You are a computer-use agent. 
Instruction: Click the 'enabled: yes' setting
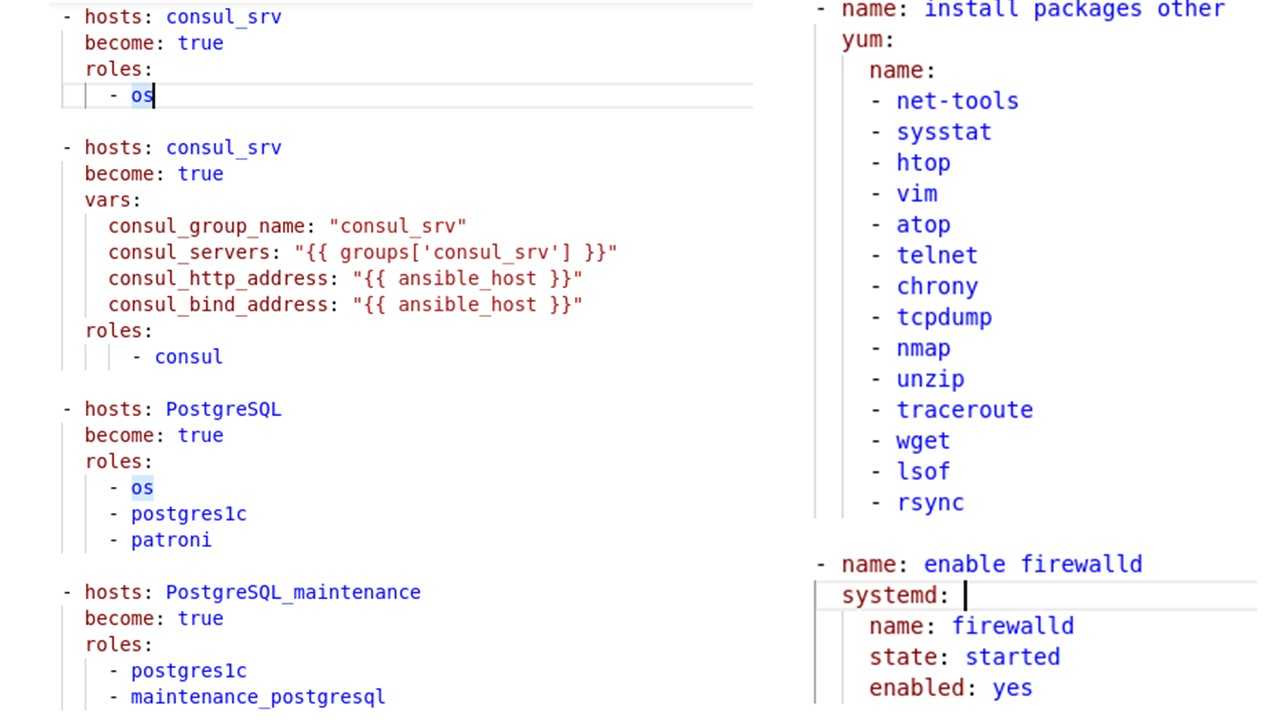[x=950, y=688]
